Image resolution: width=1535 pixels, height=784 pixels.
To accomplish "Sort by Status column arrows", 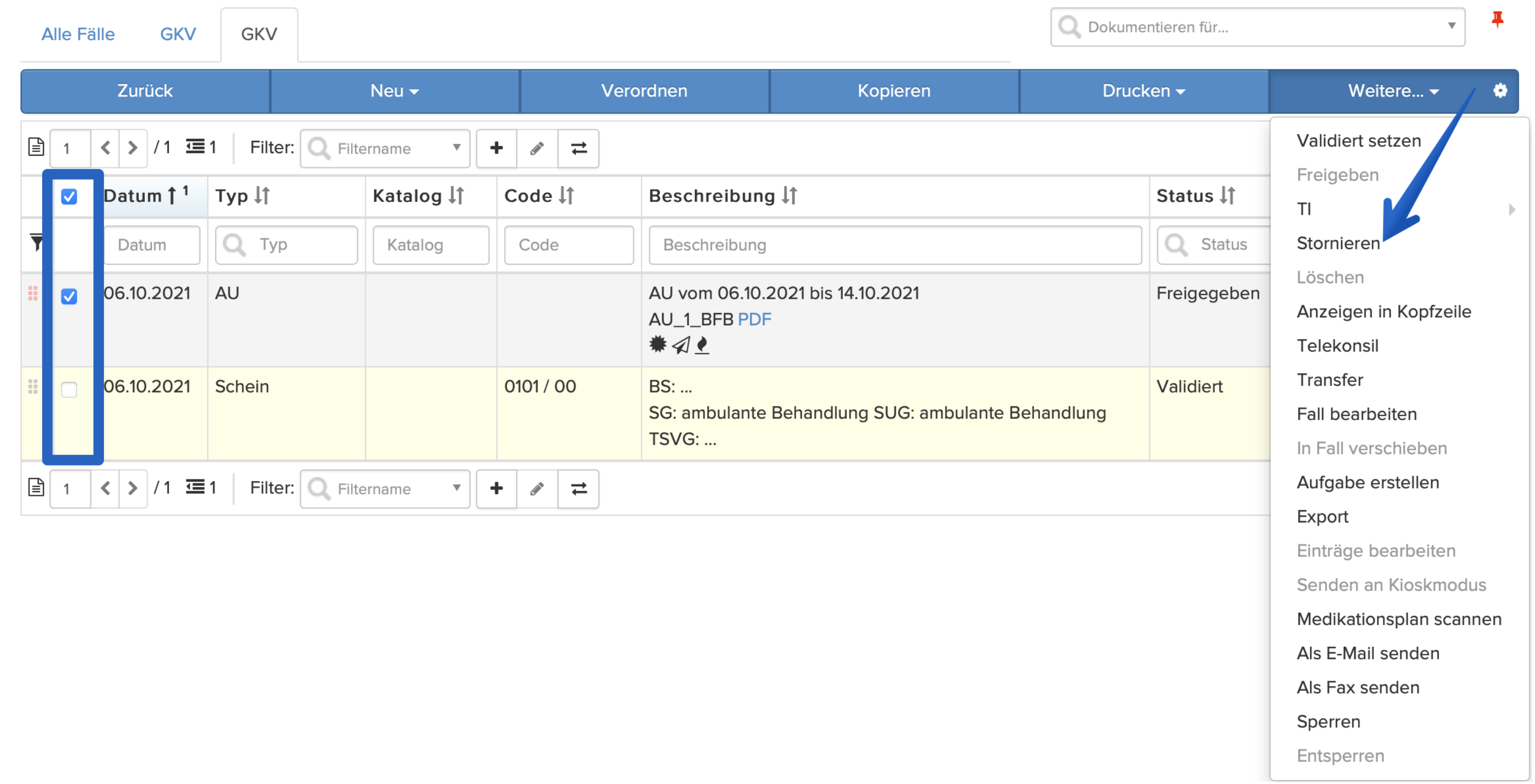I will point(1227,195).
